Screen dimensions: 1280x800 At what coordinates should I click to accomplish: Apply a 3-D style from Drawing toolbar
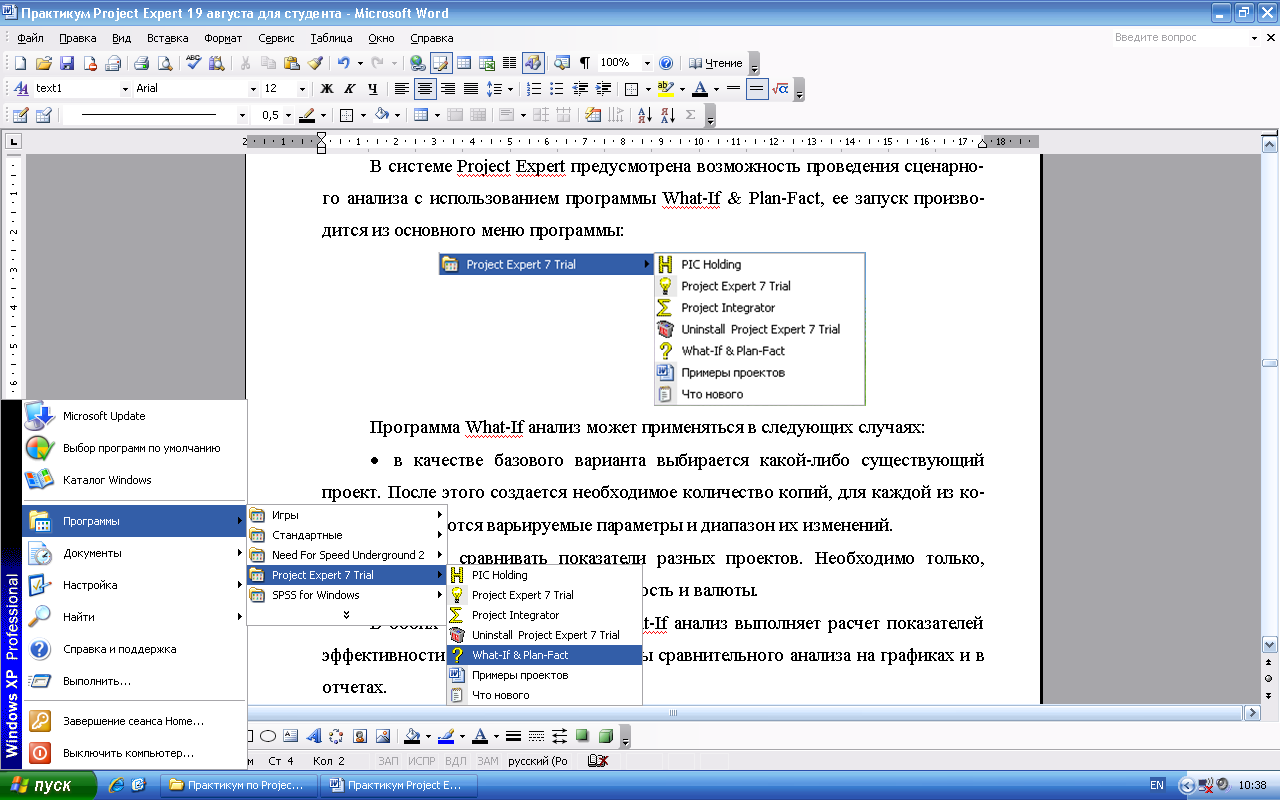[605, 736]
